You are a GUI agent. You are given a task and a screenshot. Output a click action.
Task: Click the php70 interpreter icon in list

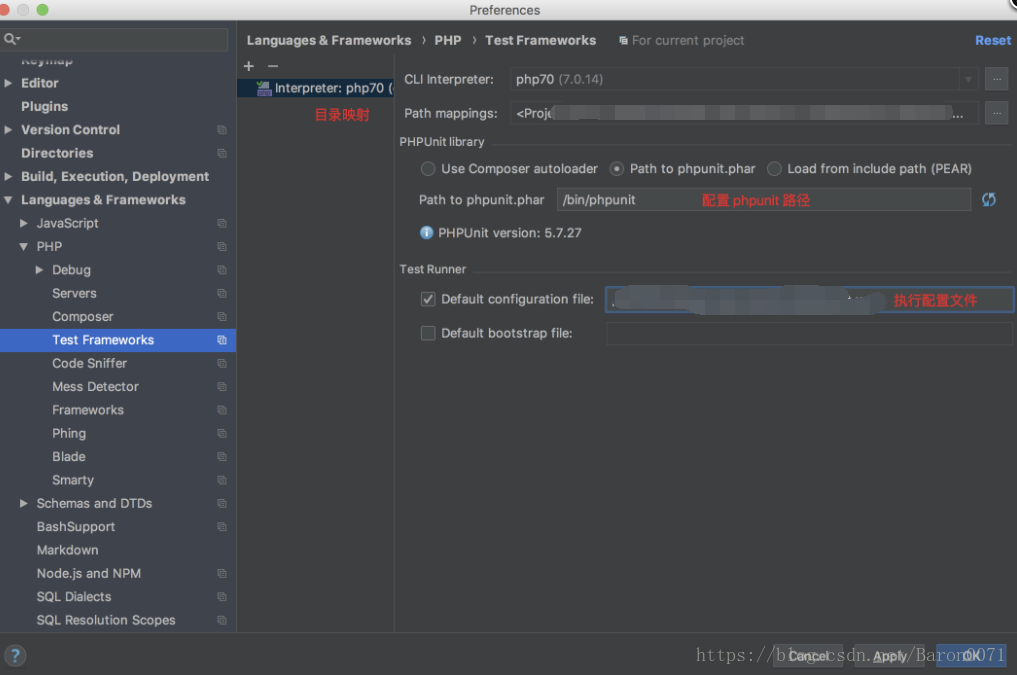pyautogui.click(x=263, y=87)
